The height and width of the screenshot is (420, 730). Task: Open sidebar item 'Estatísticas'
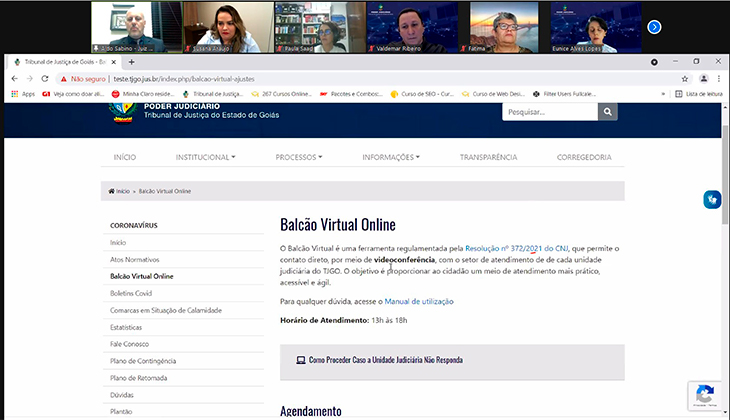126,327
